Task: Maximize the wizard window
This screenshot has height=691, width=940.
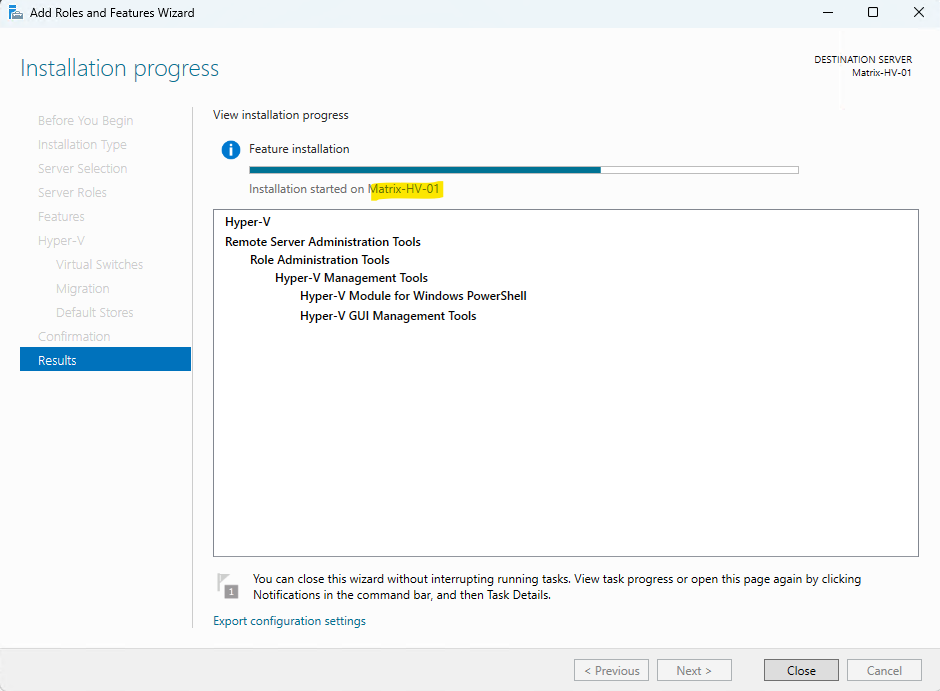Action: (873, 13)
